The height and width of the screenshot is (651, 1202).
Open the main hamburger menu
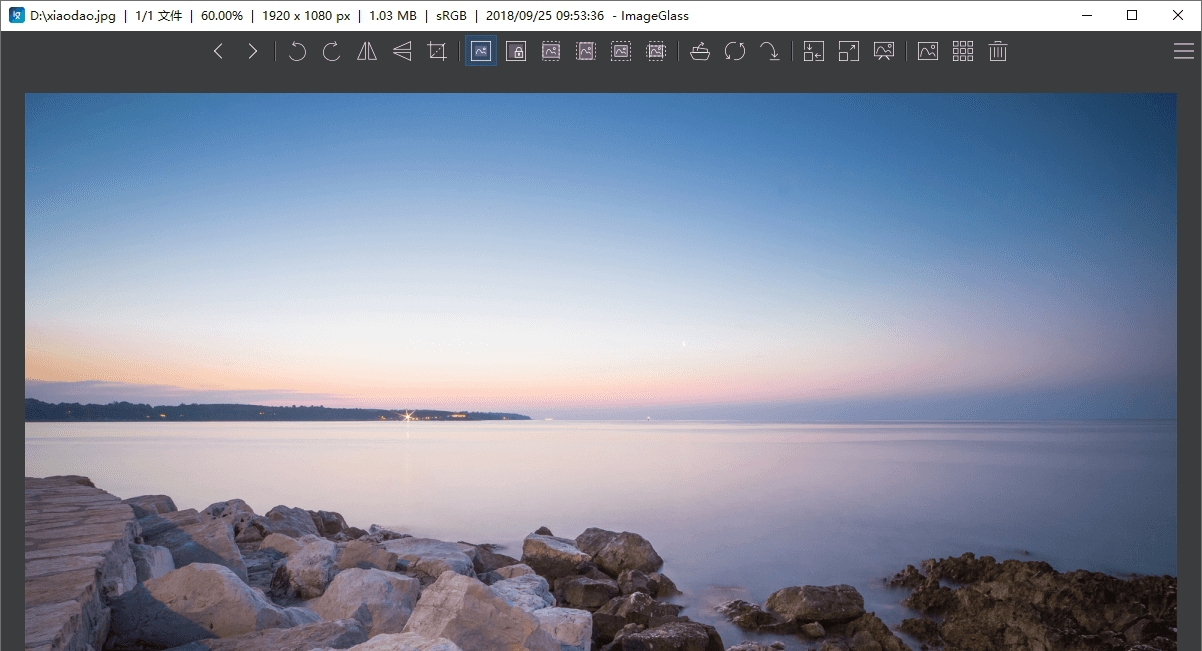[1184, 51]
